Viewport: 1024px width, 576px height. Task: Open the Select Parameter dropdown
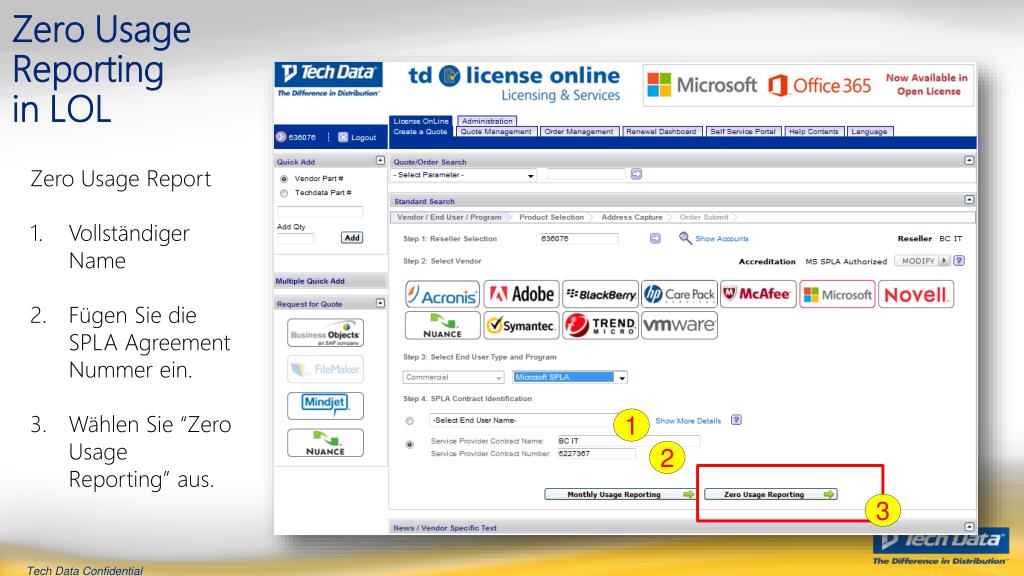click(464, 175)
